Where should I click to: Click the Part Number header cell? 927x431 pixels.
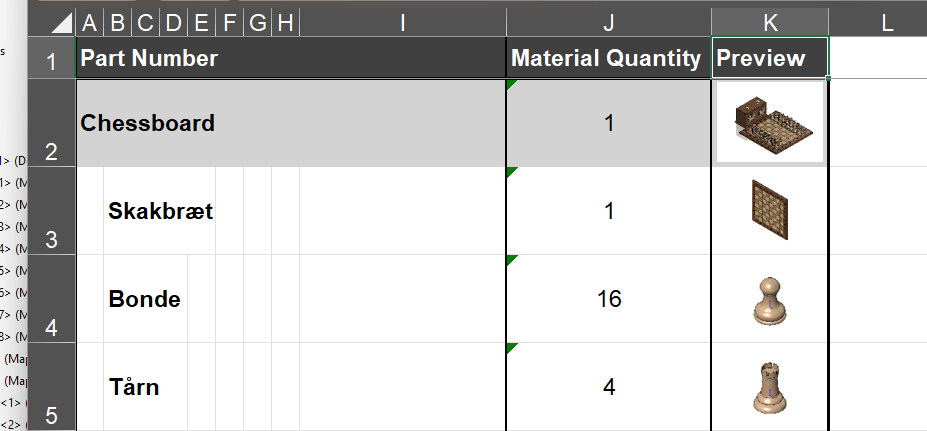[x=291, y=58]
